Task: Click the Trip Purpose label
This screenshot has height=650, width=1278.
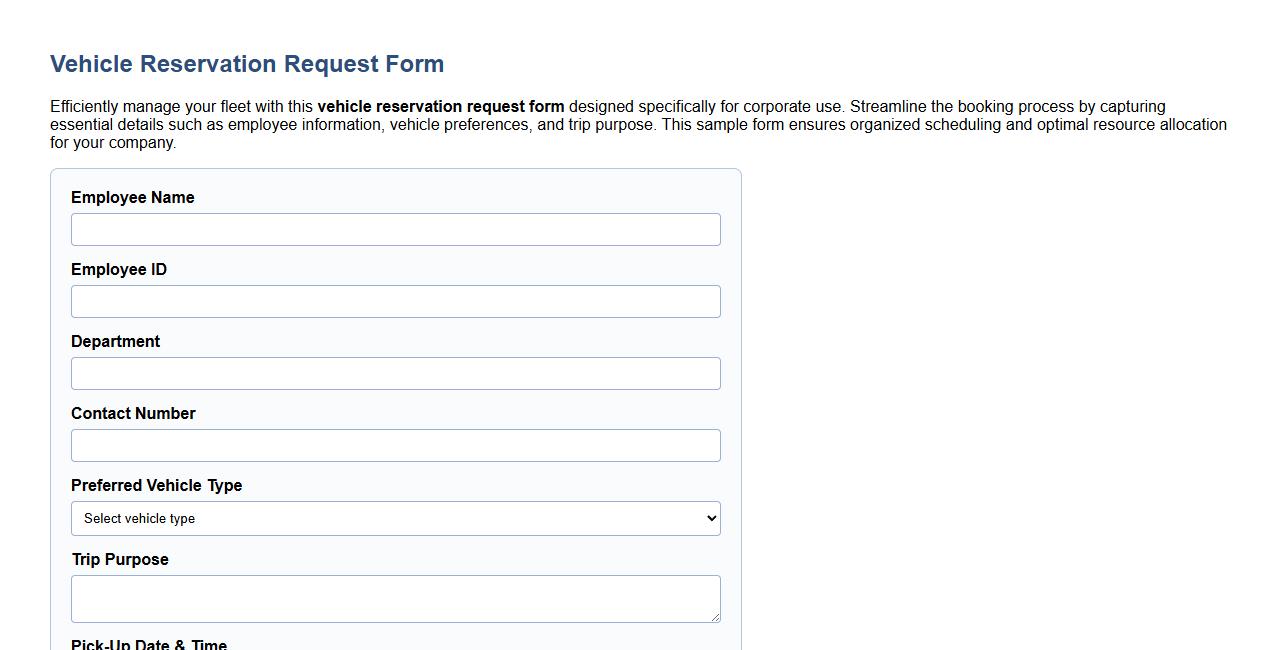Action: [x=120, y=559]
